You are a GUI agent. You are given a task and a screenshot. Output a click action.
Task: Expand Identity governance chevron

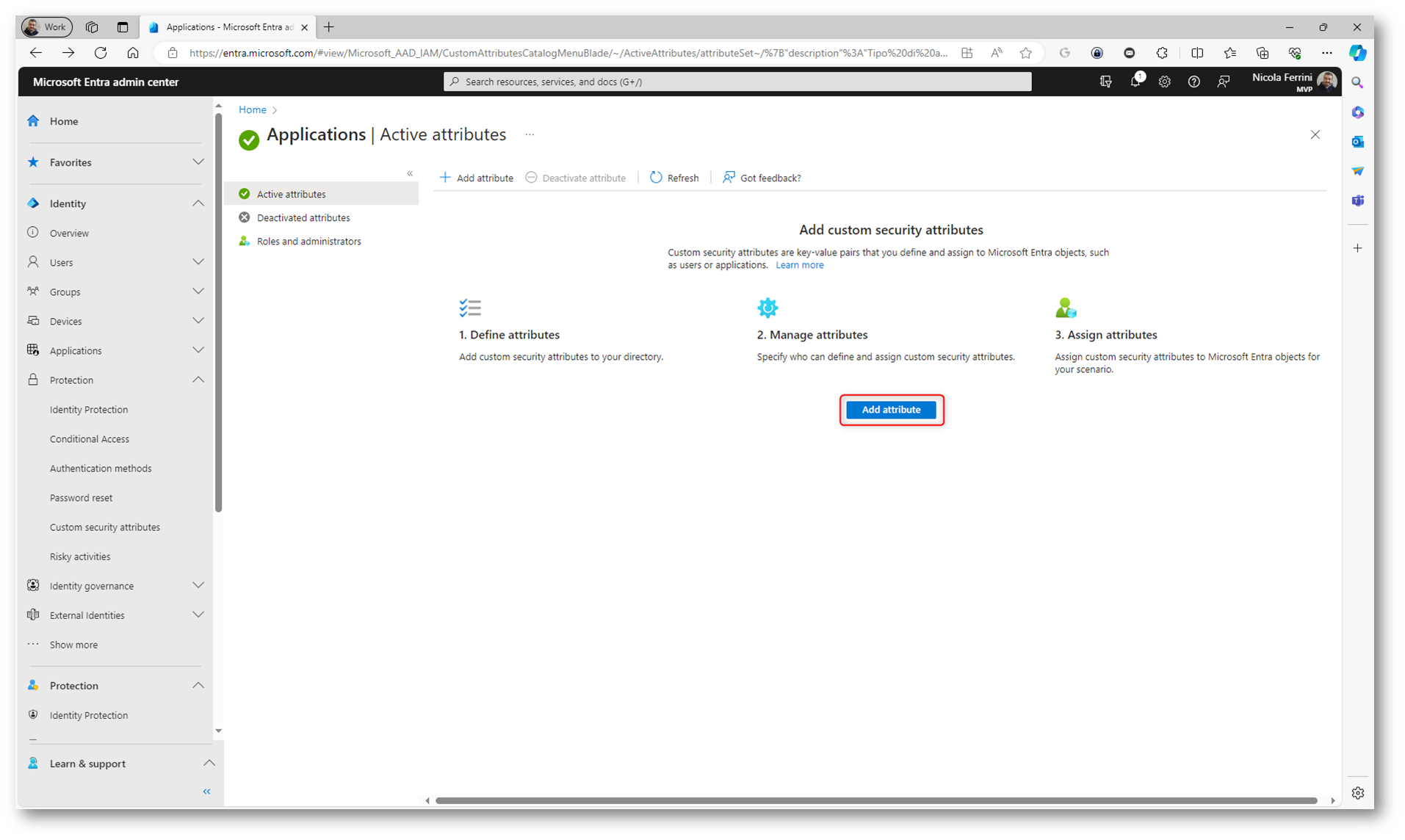(198, 586)
